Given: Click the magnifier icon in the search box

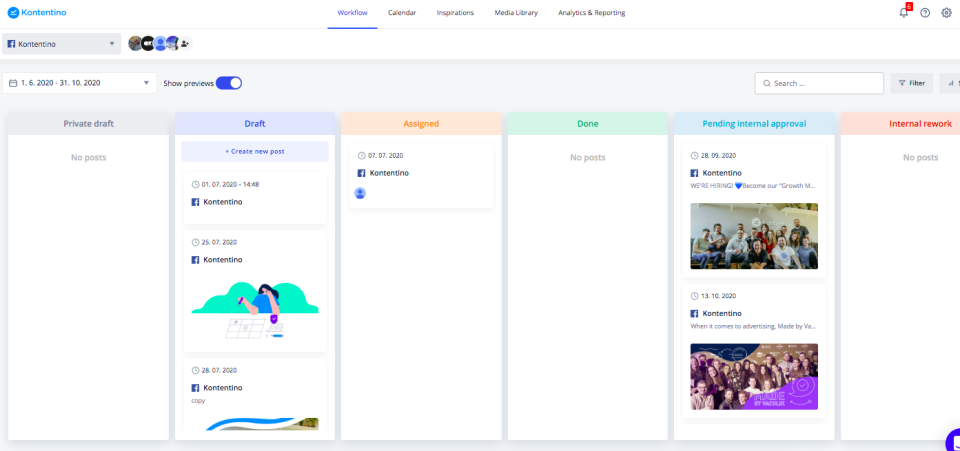Looking at the screenshot, I should click(x=766, y=83).
